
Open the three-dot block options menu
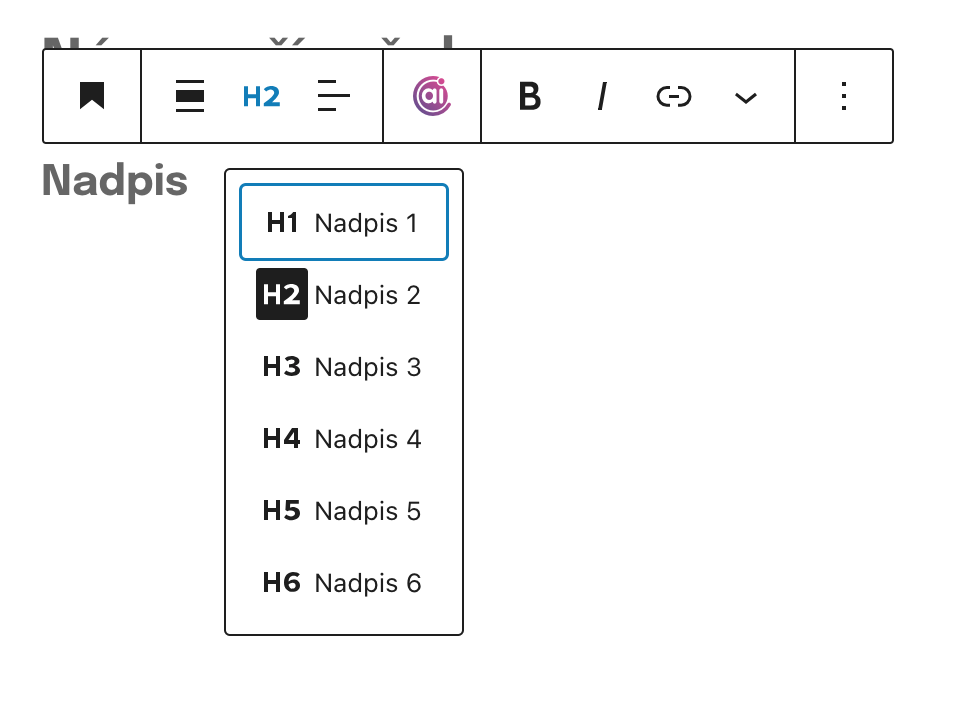(x=844, y=96)
